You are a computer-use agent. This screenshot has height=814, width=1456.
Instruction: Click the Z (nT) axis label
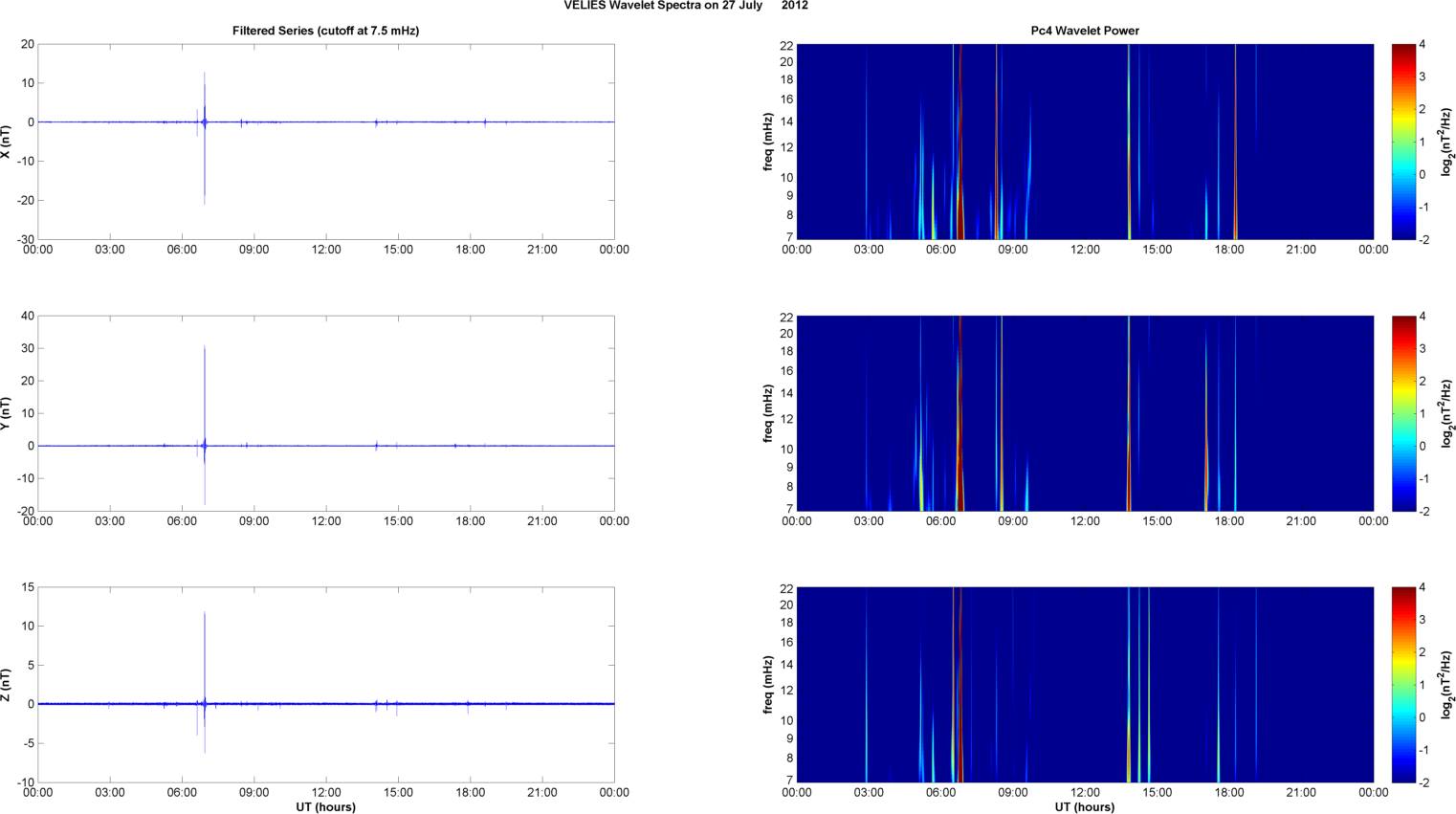[6, 685]
